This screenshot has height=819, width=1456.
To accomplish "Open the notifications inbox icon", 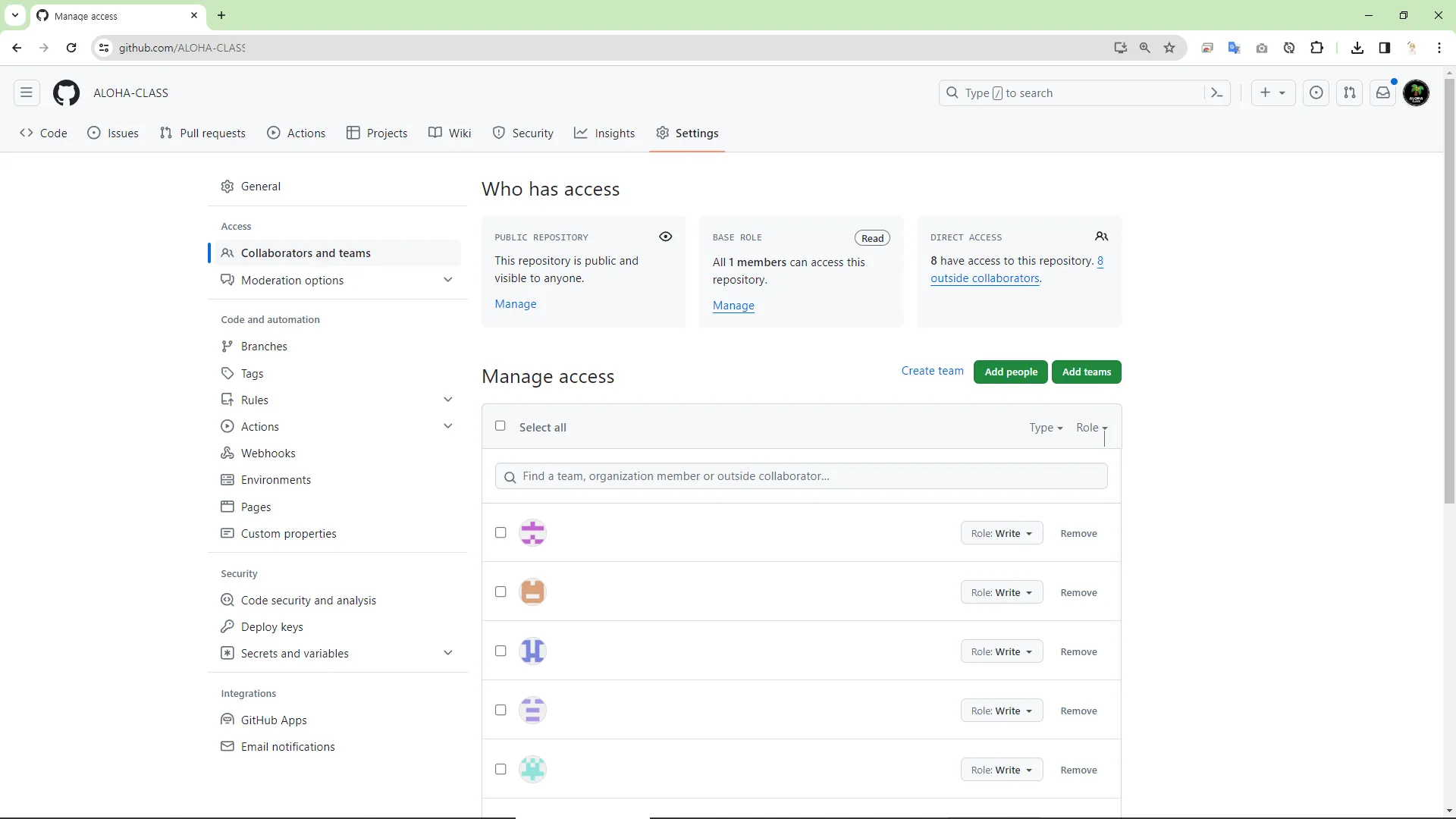I will click(x=1383, y=93).
